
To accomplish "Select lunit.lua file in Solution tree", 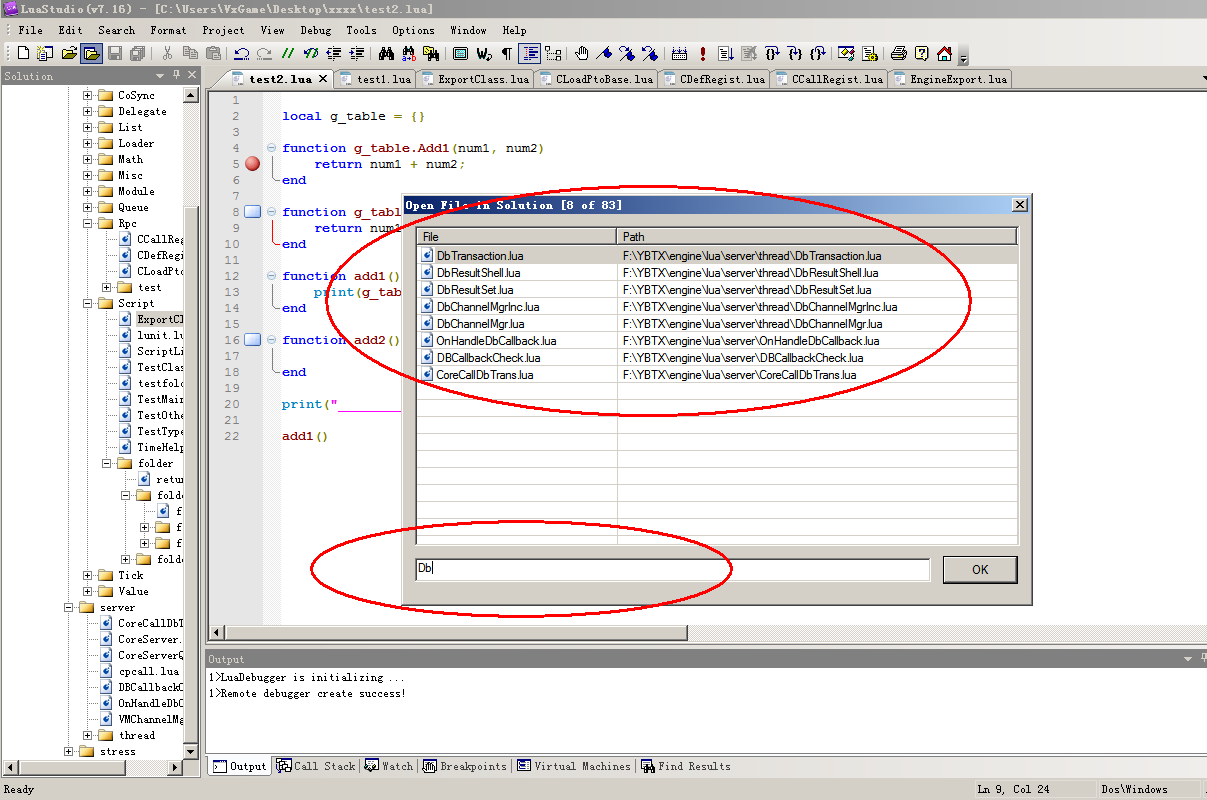I will coord(160,336).
